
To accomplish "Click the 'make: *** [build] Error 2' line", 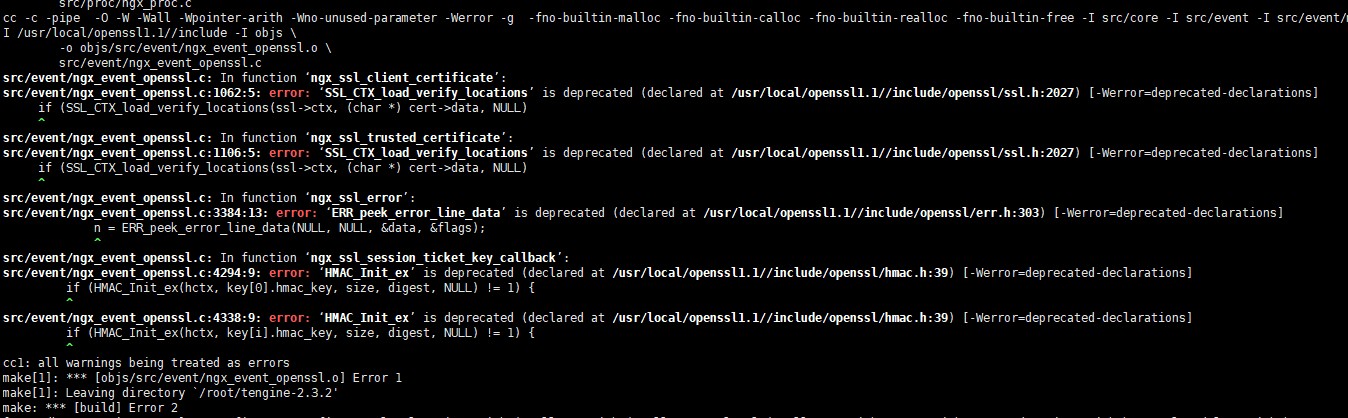I will 90,407.
